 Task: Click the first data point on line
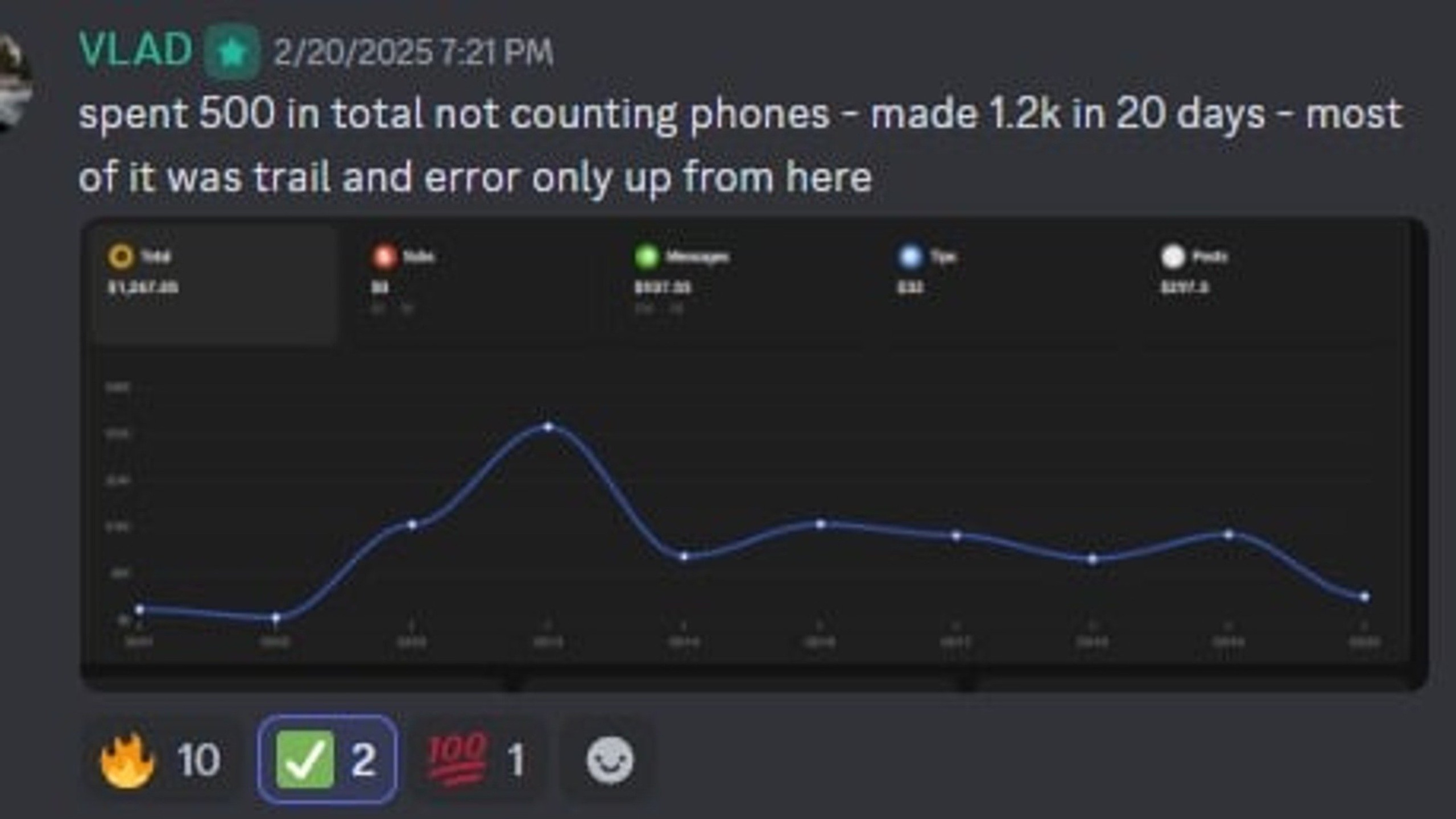(x=139, y=610)
